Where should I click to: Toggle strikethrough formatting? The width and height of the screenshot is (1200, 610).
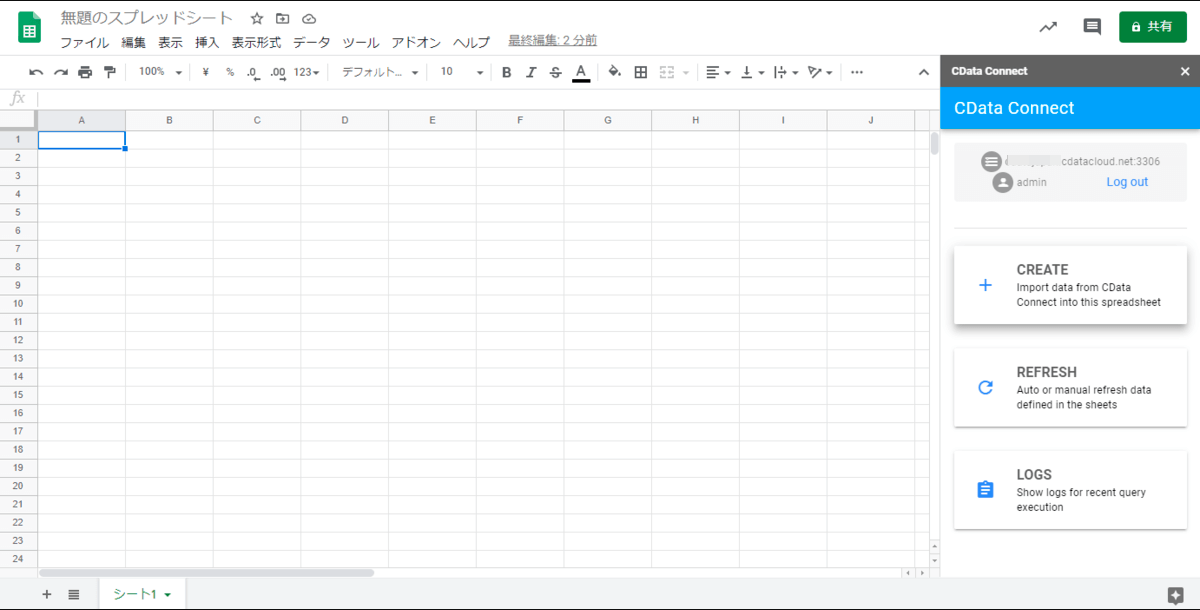[556, 72]
